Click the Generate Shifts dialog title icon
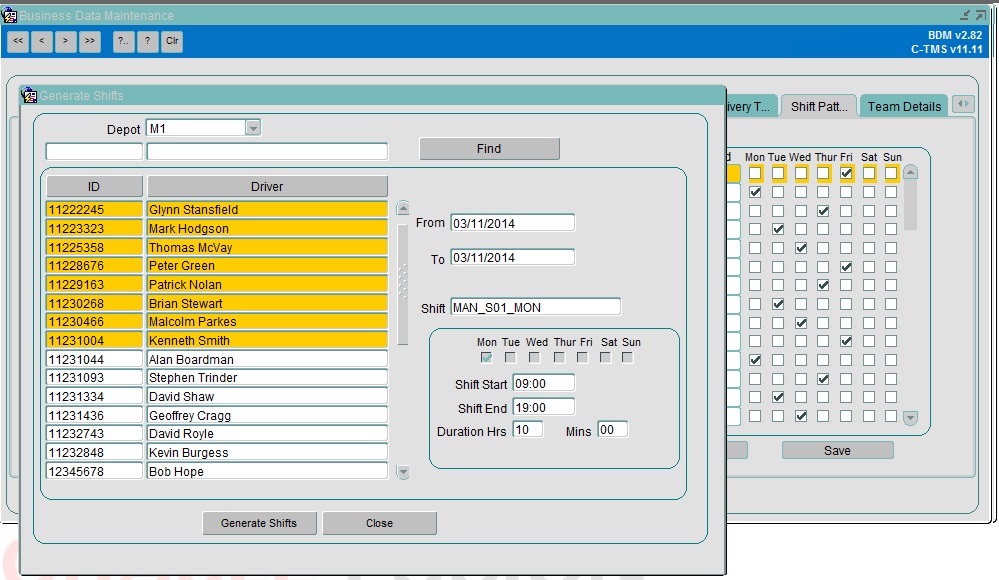This screenshot has height=580, width=999. tap(29, 96)
